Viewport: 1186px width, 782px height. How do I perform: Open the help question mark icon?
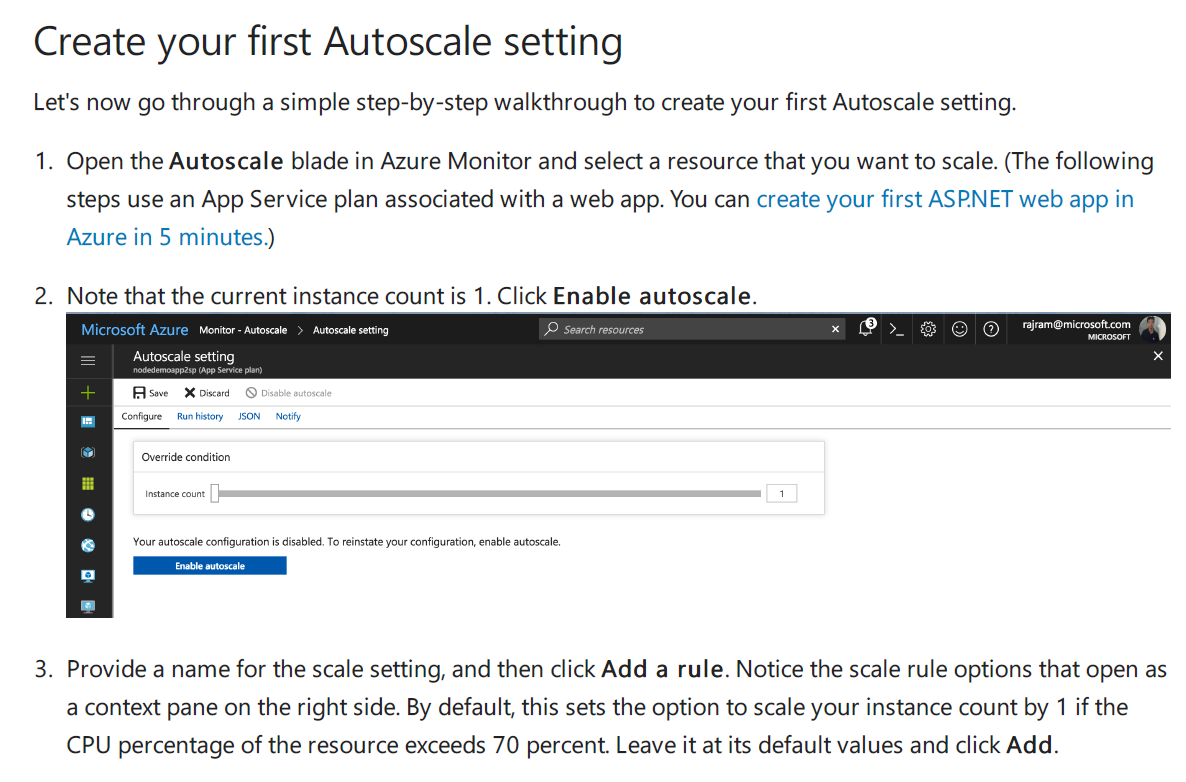[x=991, y=329]
